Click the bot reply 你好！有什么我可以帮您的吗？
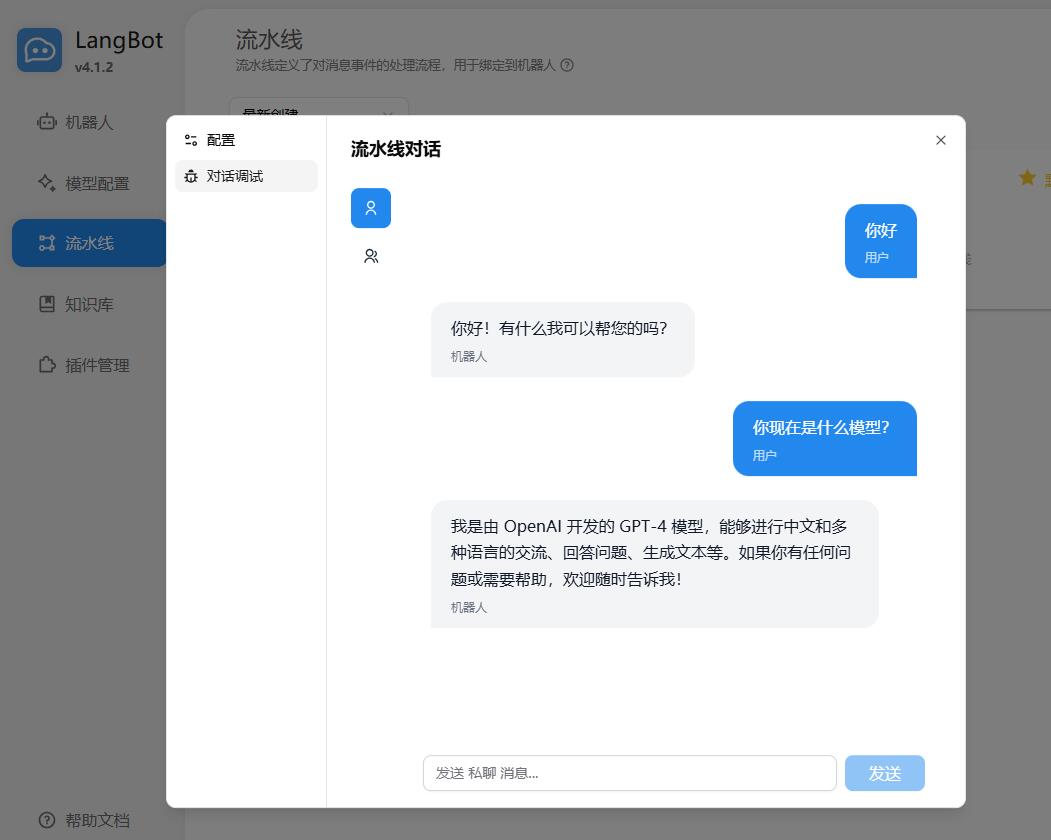 coord(562,339)
